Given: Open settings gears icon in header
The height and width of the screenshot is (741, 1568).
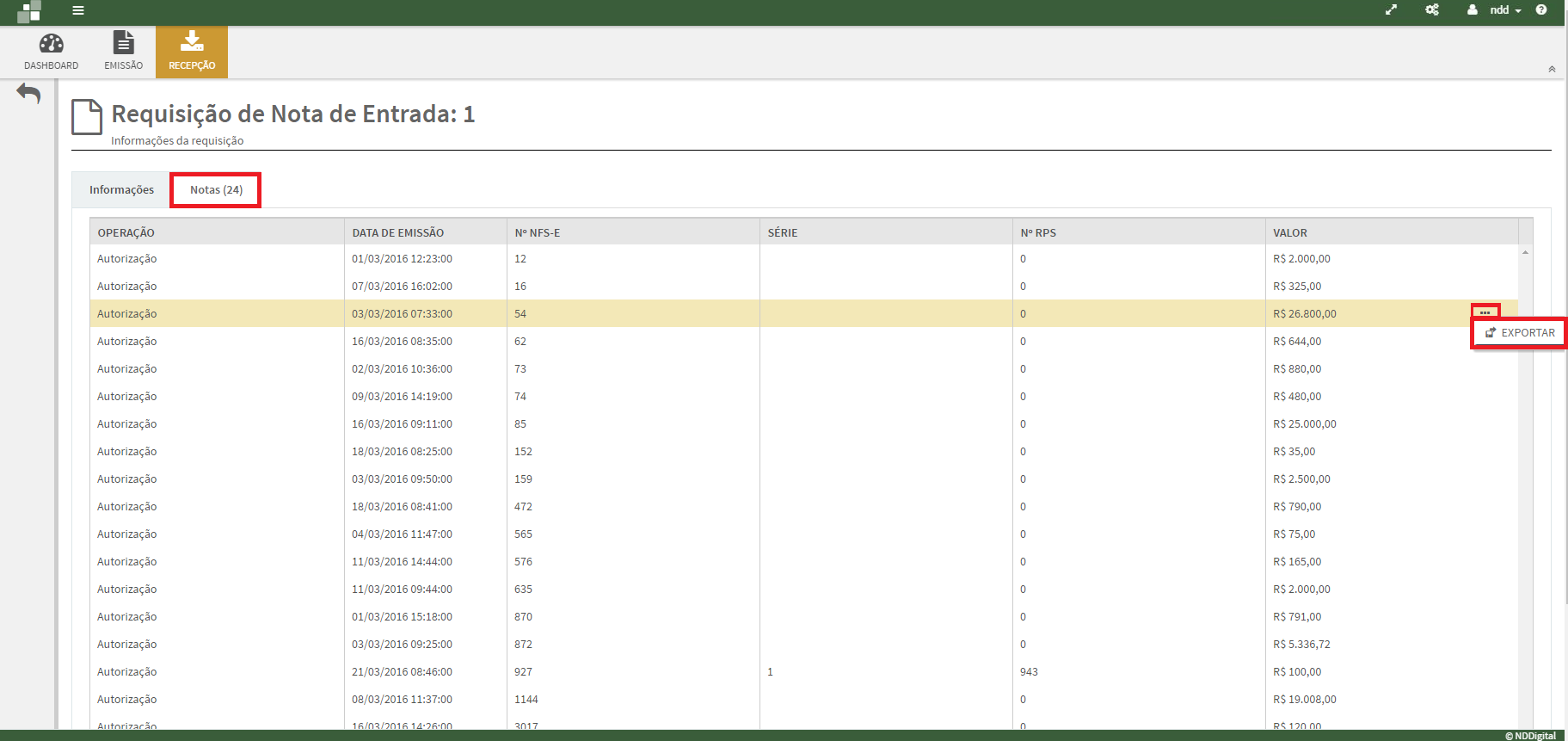Looking at the screenshot, I should pyautogui.click(x=1432, y=10).
